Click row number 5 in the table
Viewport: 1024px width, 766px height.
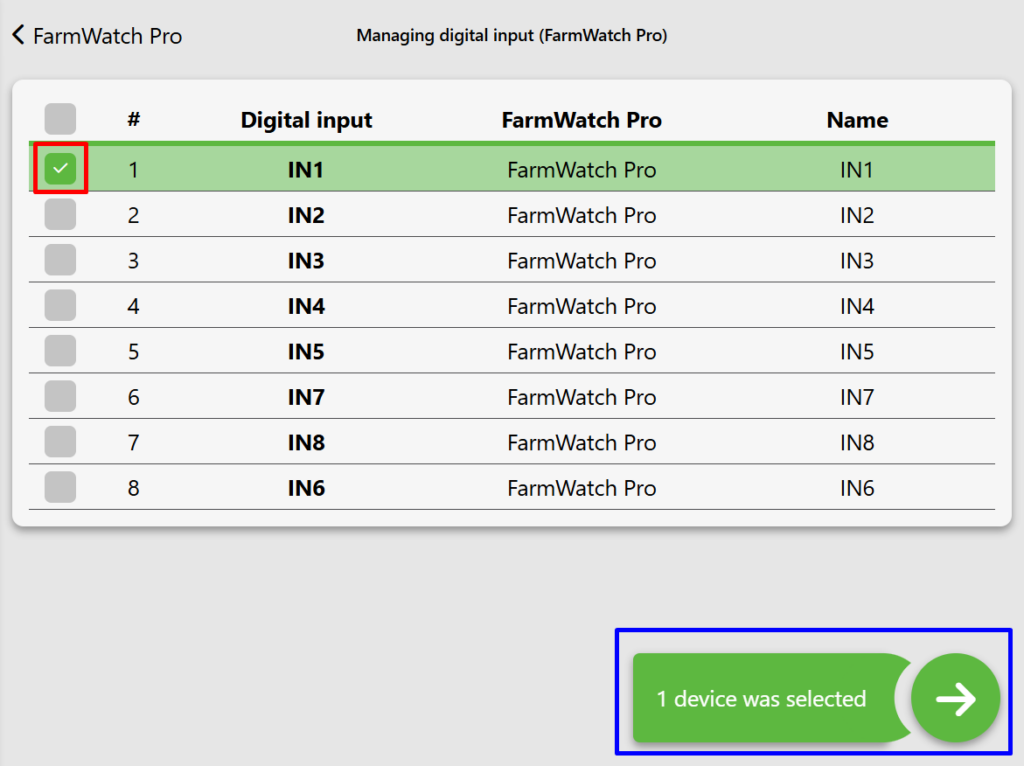(133, 352)
